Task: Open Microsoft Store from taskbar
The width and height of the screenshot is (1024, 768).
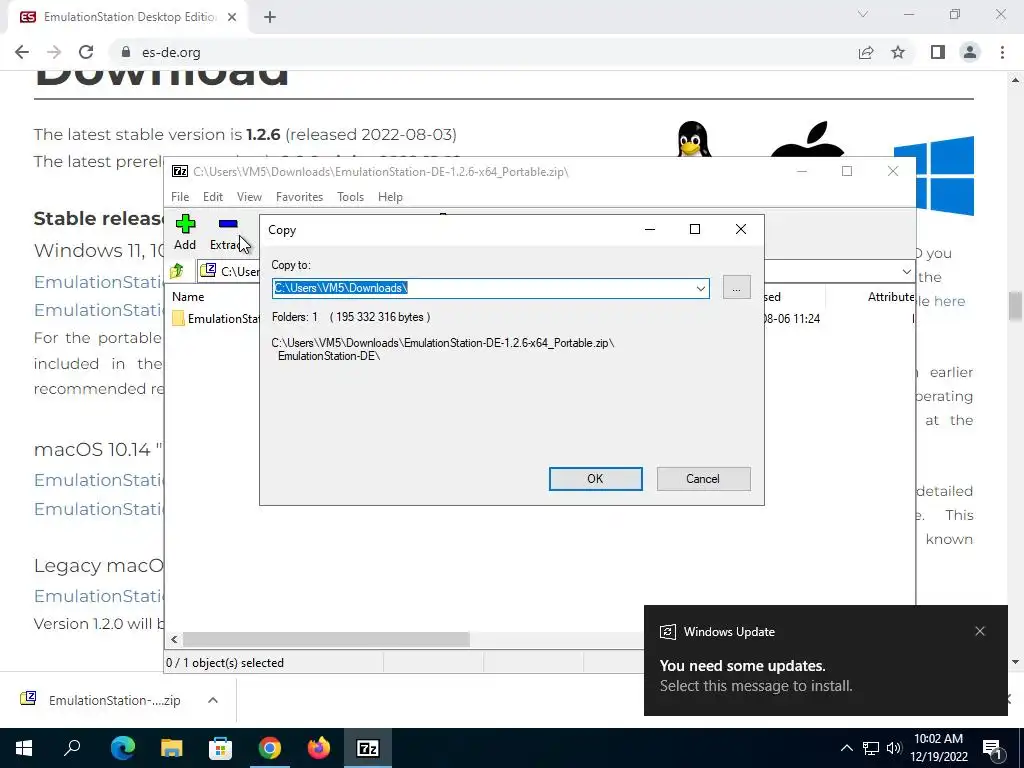Action: click(220, 748)
